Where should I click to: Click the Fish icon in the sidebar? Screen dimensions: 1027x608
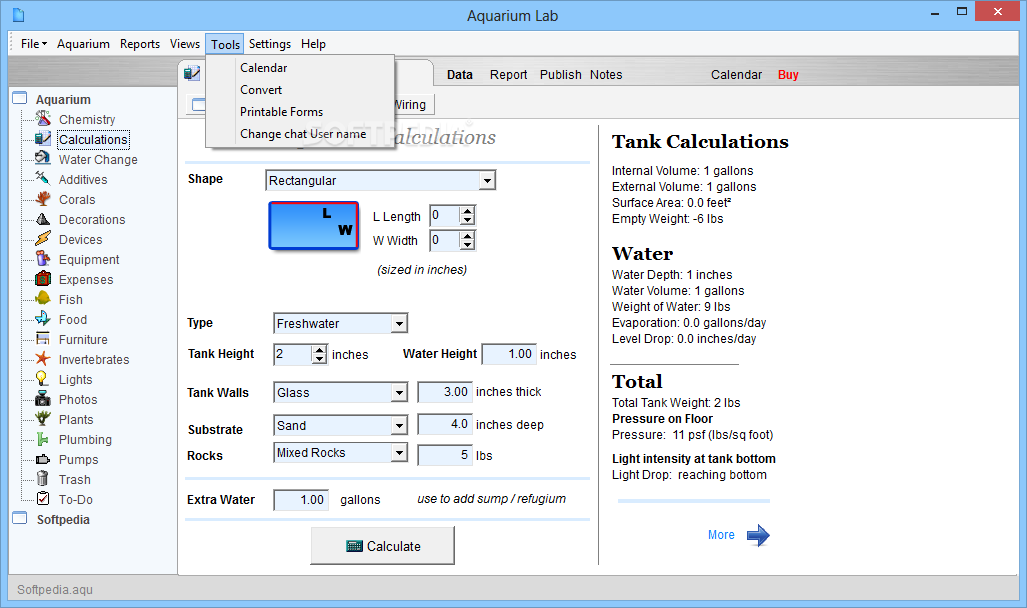coord(43,299)
